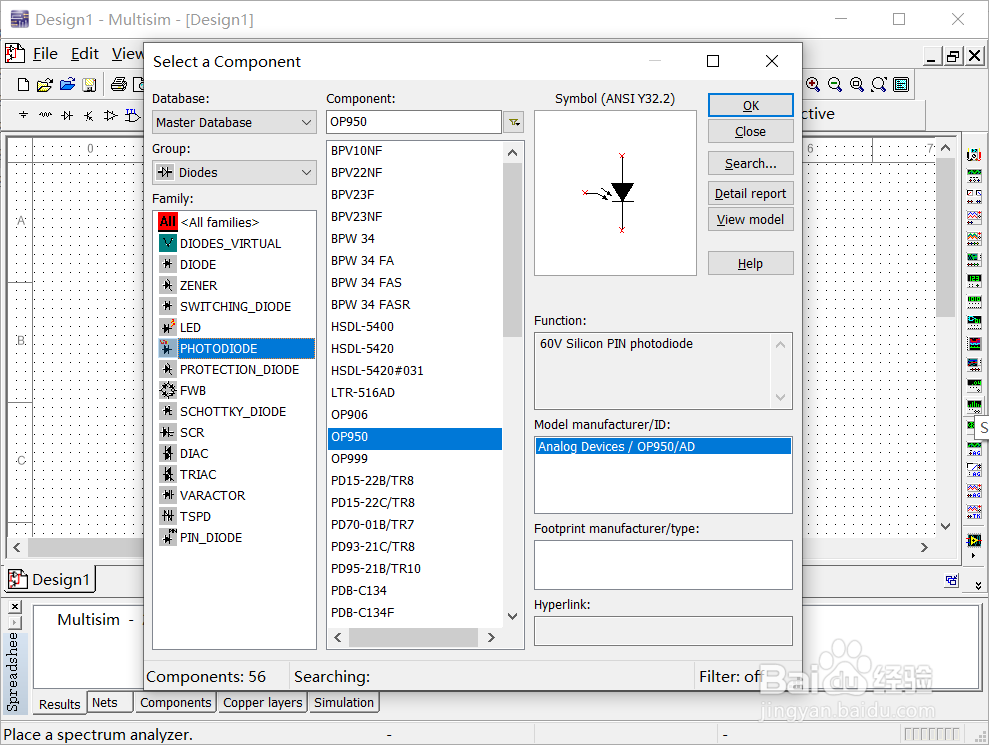Place a word generator instrument
Viewport: 989px width, 745px height.
(x=974, y=301)
